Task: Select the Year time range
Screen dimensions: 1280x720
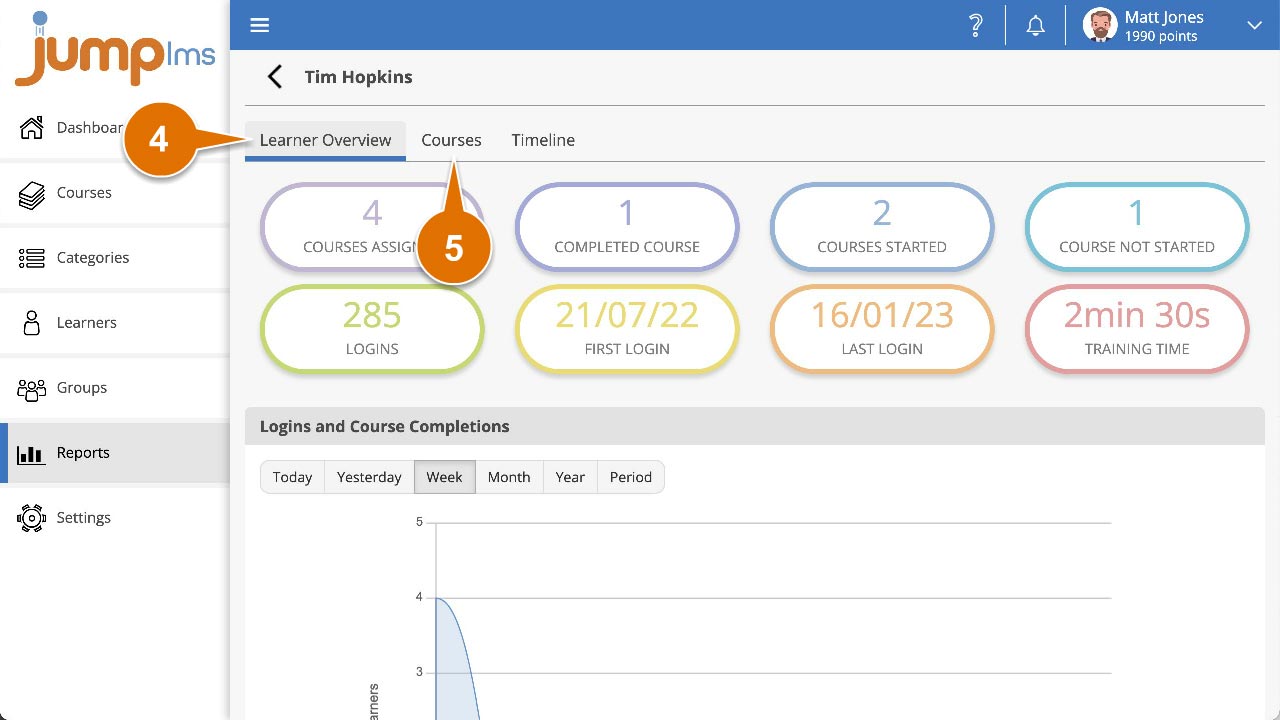Action: [570, 477]
